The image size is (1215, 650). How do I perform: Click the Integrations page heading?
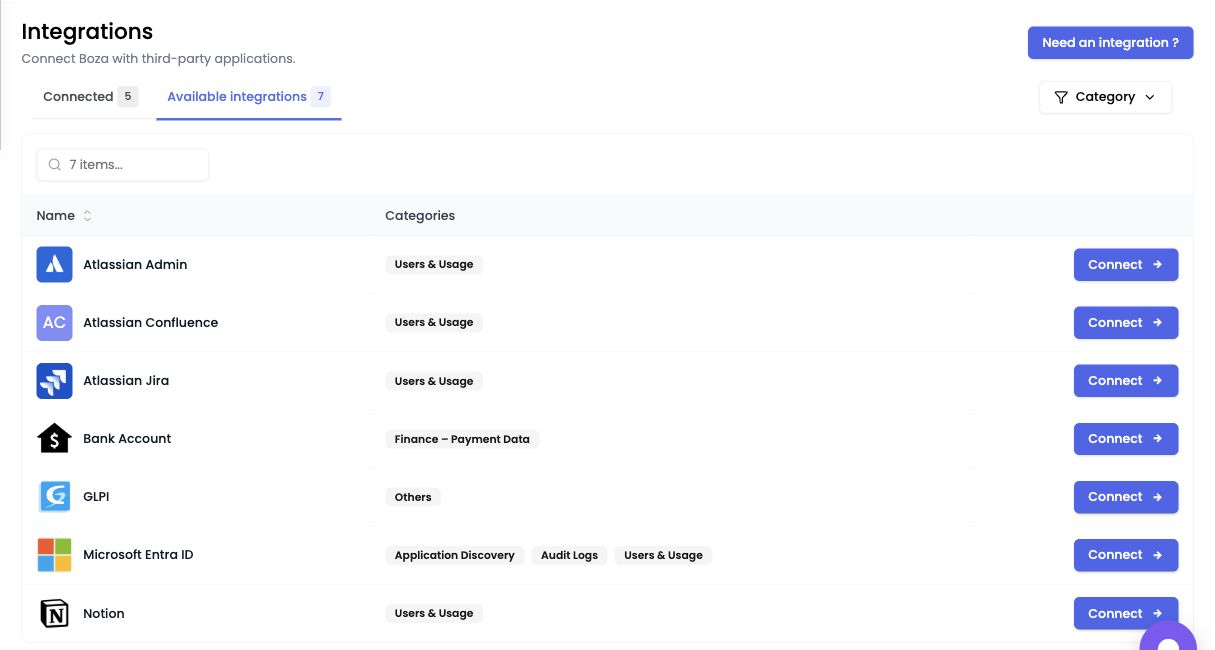(87, 32)
